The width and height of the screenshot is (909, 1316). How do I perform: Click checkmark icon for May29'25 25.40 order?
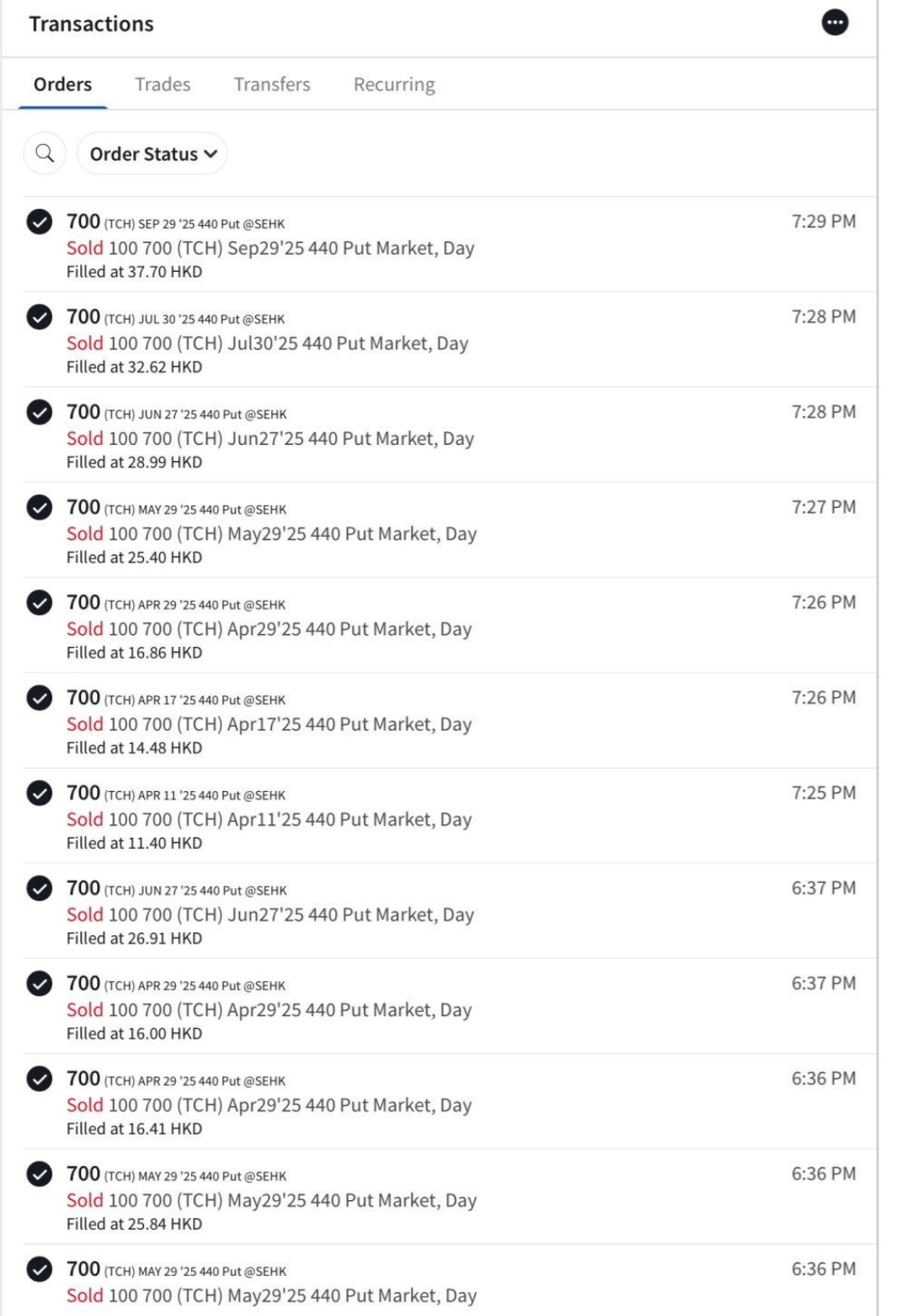pyautogui.click(x=39, y=507)
